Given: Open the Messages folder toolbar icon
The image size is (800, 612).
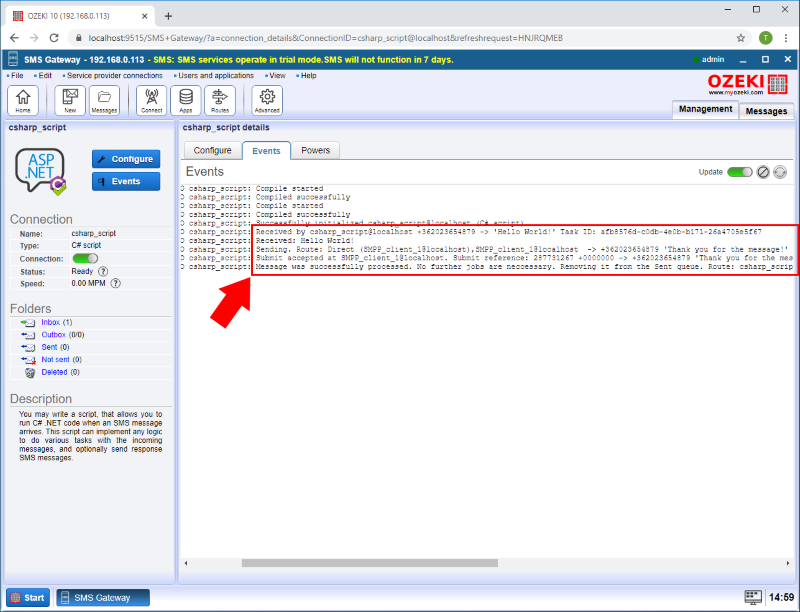Looking at the screenshot, I should click(104, 100).
